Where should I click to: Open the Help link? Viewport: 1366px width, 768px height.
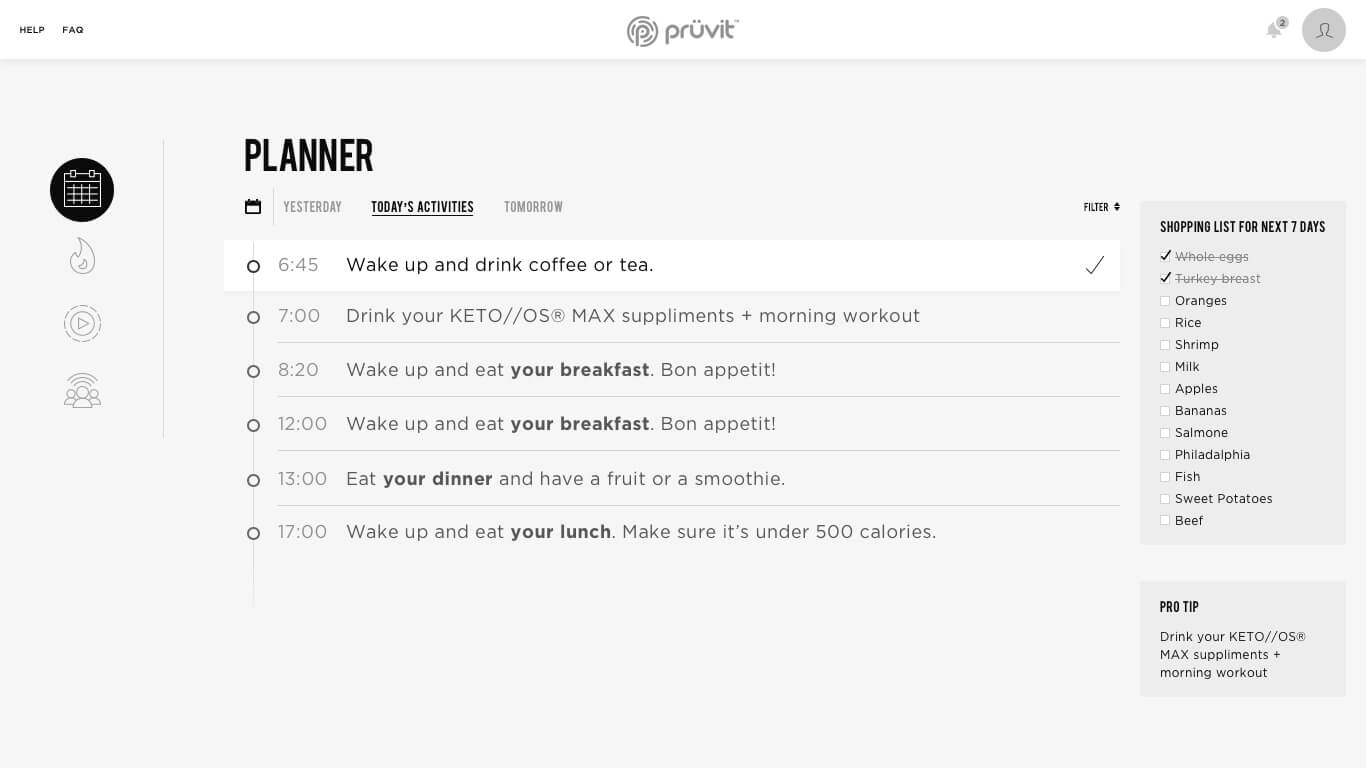[x=32, y=30]
